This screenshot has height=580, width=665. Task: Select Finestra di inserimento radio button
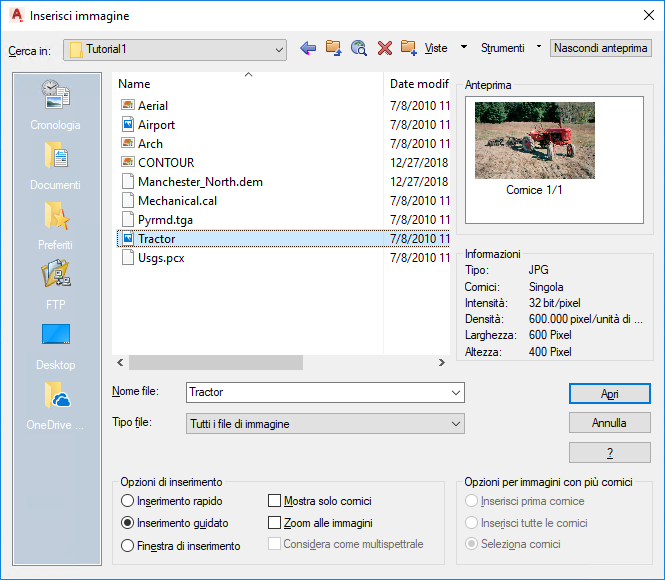[x=127, y=545]
